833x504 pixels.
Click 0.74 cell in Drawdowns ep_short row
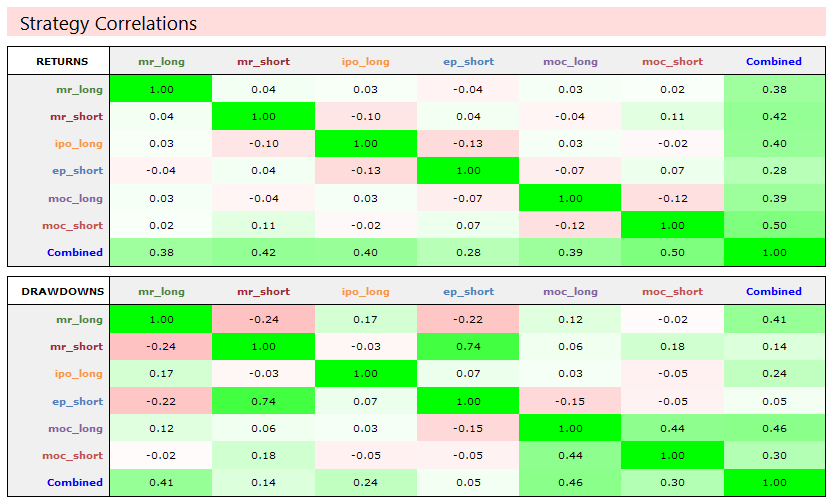(x=263, y=401)
